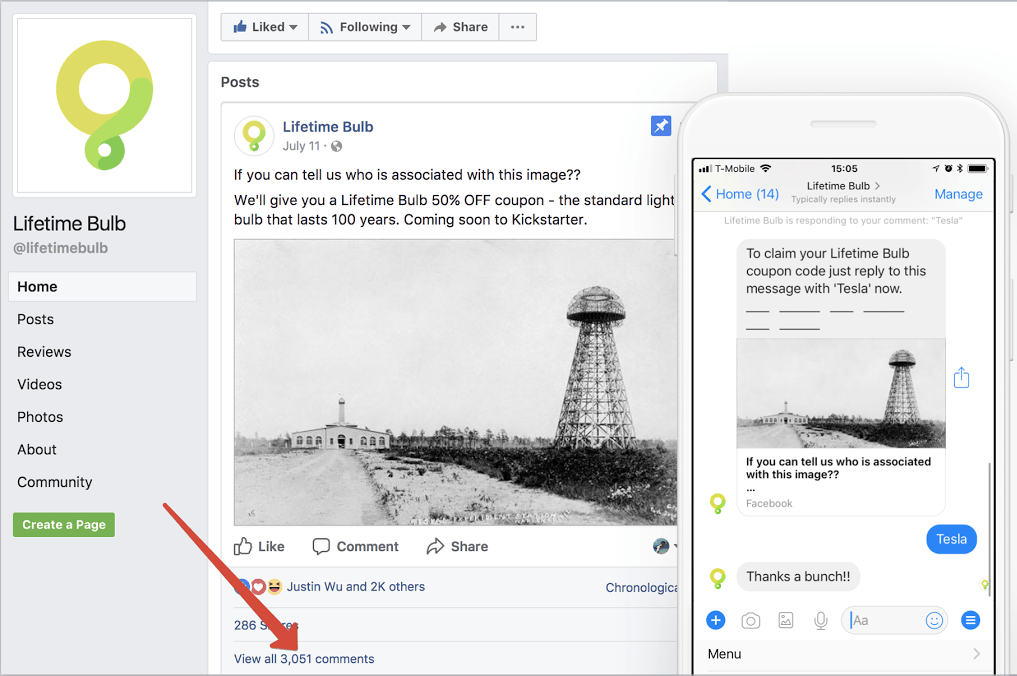
Task: Tap the microphone icon in Messenger
Action: tap(820, 621)
